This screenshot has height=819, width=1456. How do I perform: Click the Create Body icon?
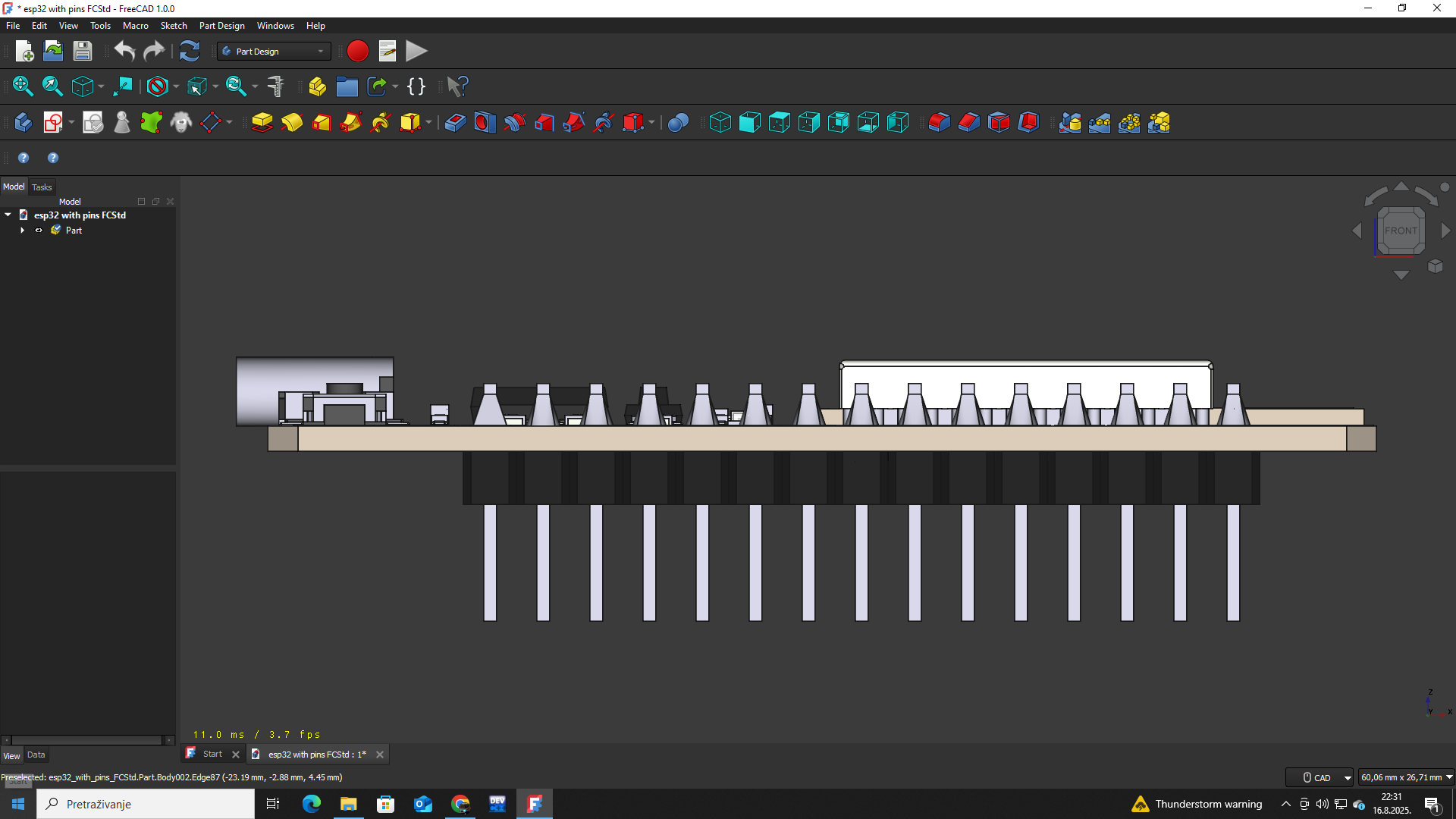point(23,123)
